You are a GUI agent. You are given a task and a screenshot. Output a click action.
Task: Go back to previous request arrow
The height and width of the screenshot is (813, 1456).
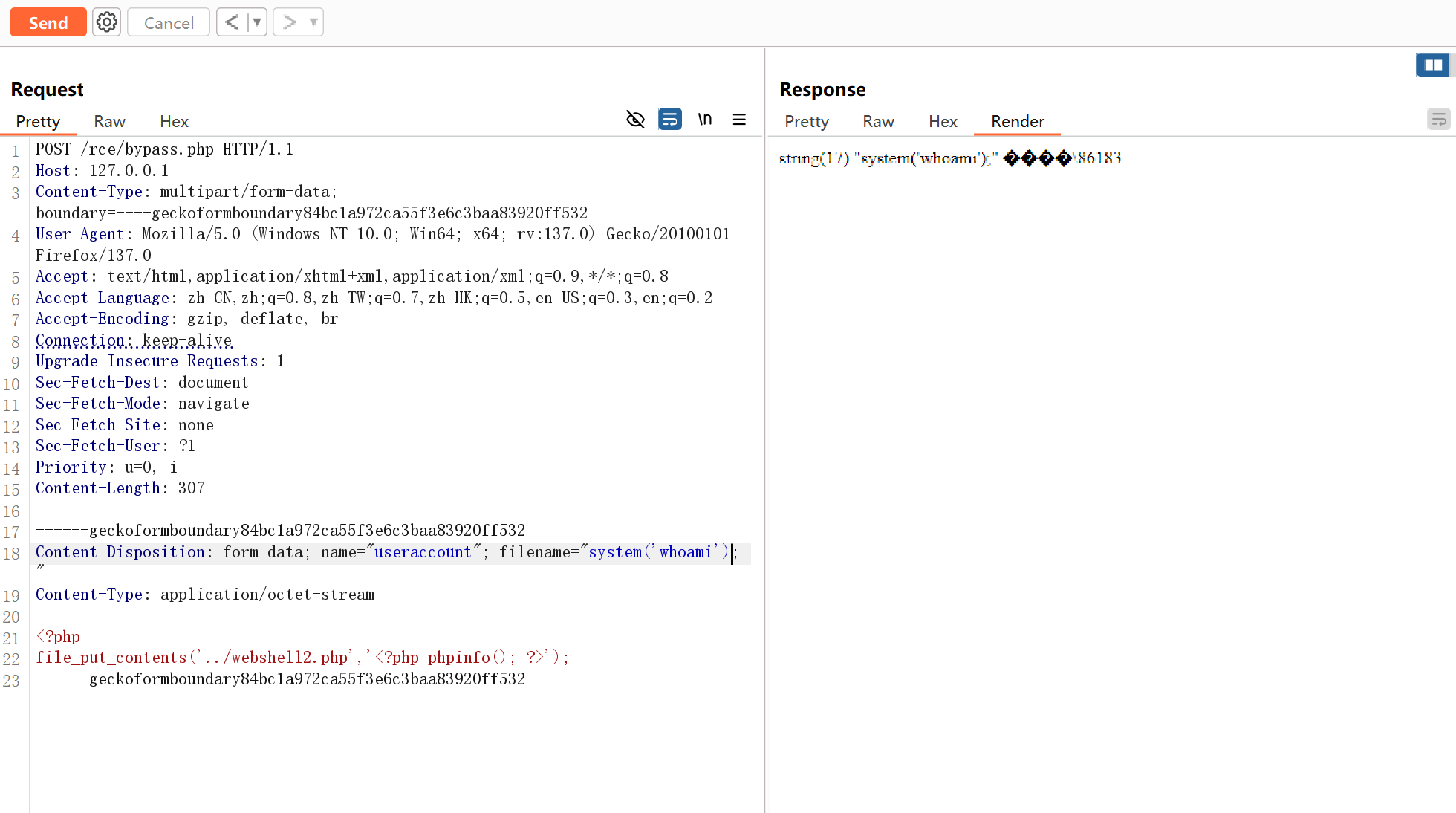pyautogui.click(x=232, y=22)
